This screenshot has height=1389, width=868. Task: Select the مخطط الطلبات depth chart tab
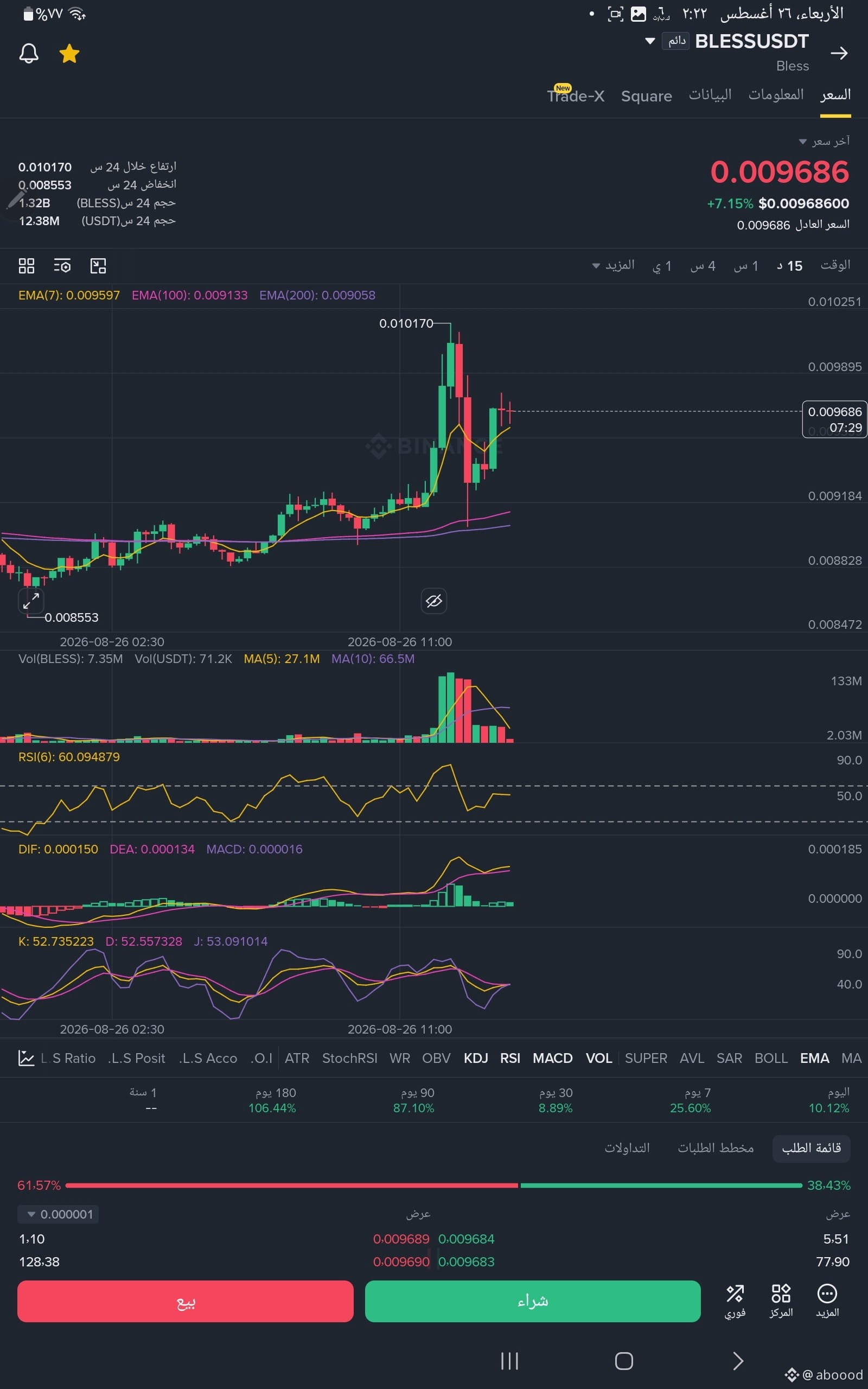(x=716, y=1148)
